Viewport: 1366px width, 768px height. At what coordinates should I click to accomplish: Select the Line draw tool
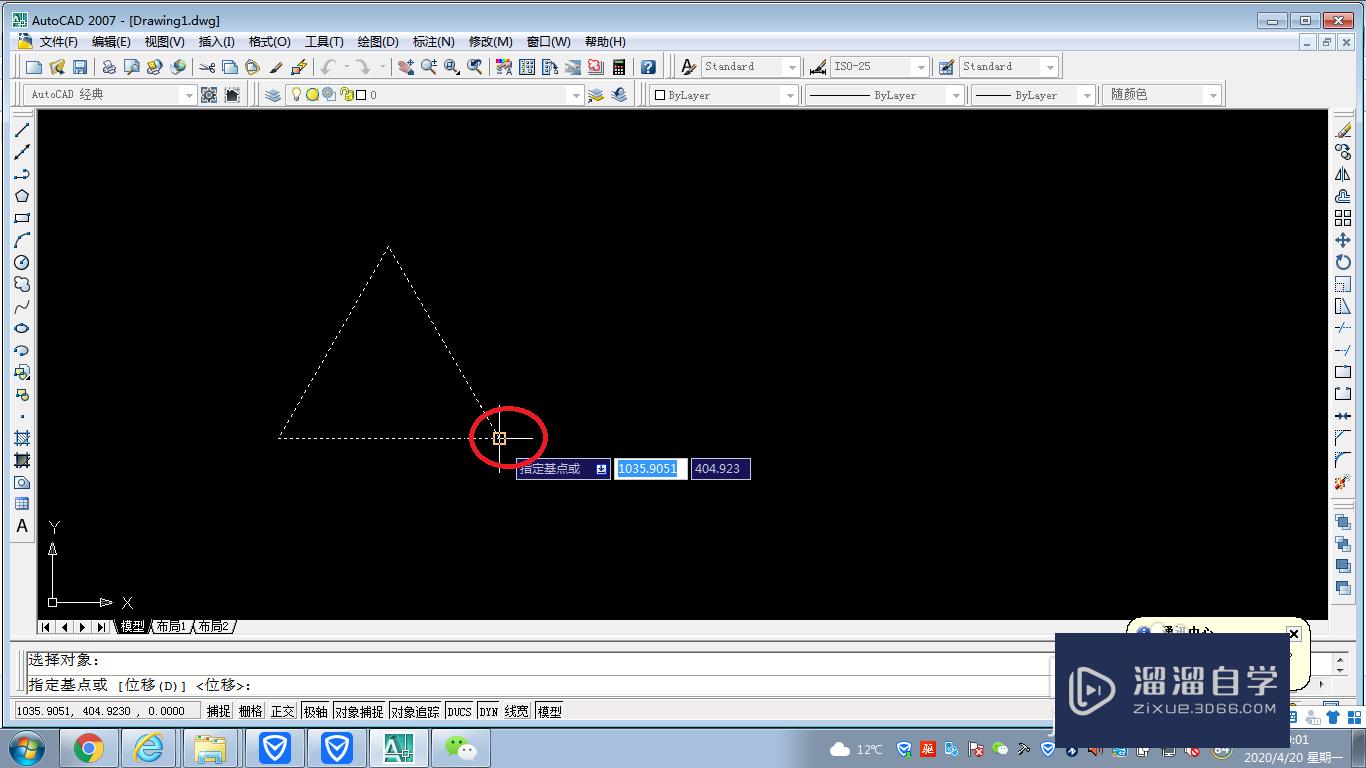[x=22, y=130]
